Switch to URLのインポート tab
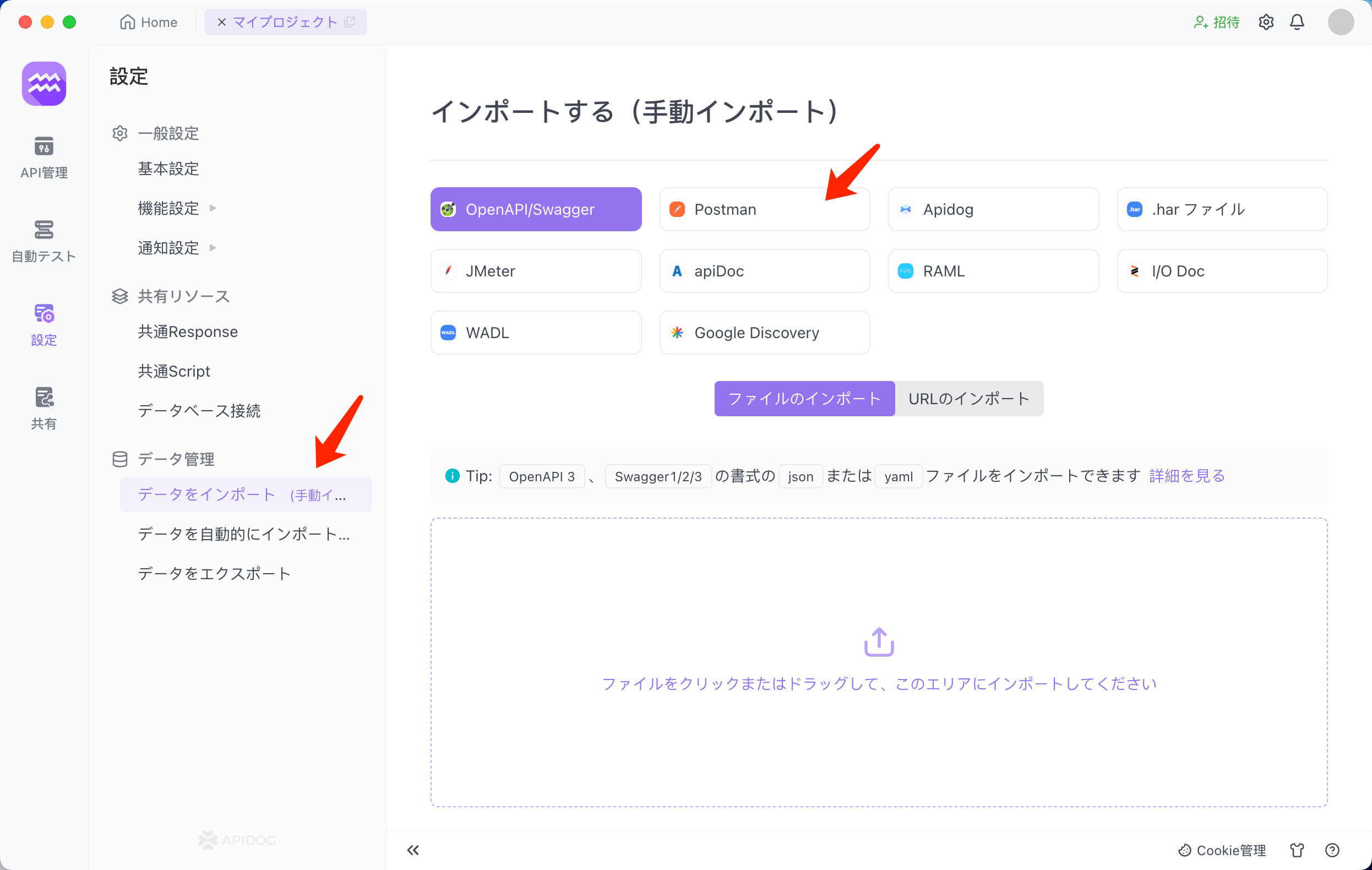The image size is (1372, 870). [969, 398]
